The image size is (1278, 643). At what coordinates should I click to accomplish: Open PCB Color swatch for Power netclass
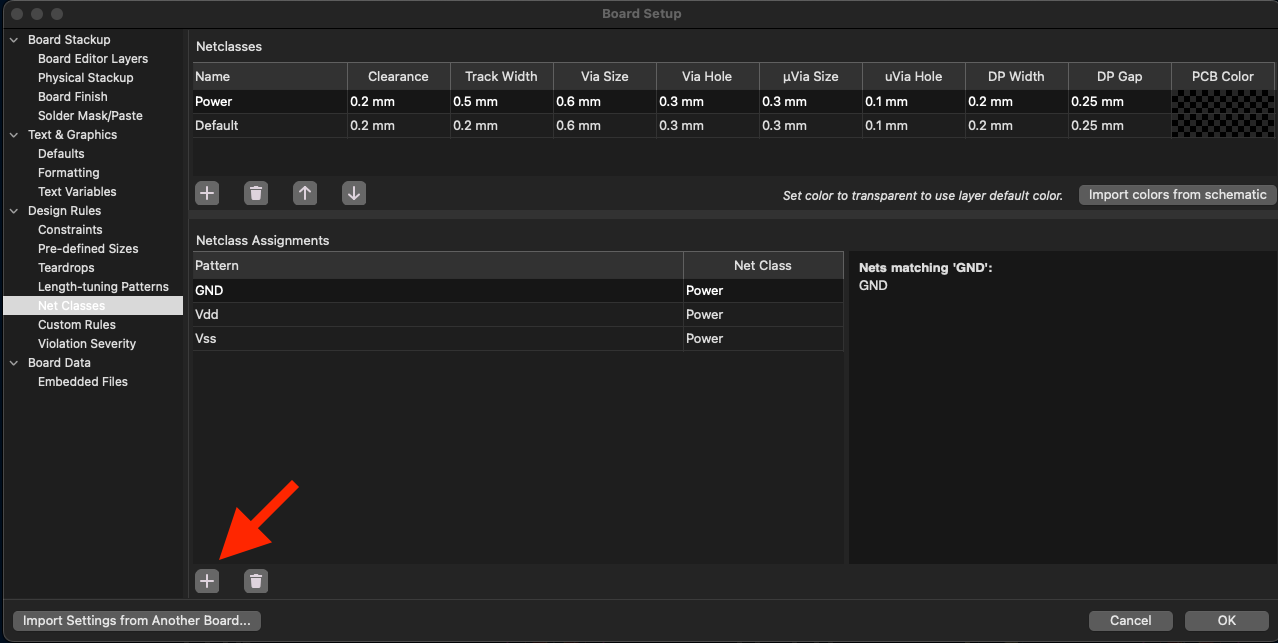(1223, 102)
